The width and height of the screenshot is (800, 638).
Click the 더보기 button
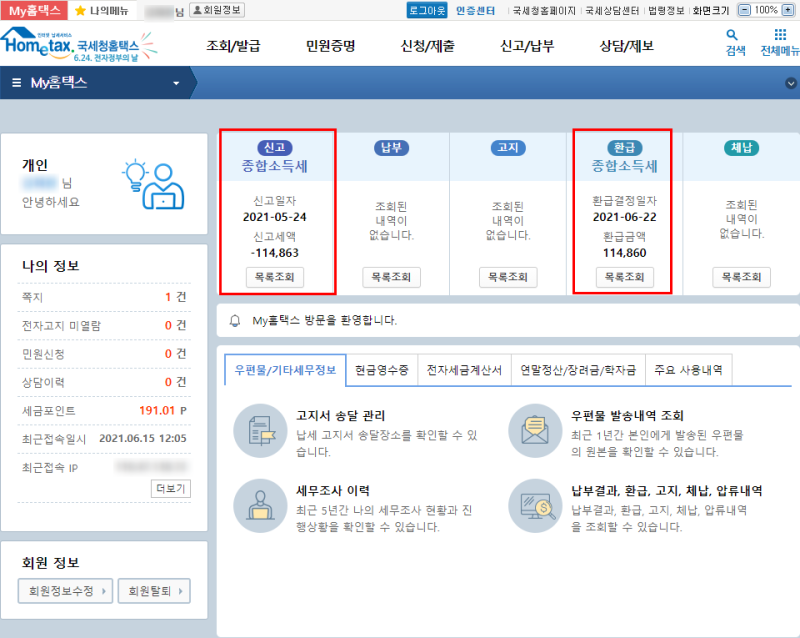(170, 488)
